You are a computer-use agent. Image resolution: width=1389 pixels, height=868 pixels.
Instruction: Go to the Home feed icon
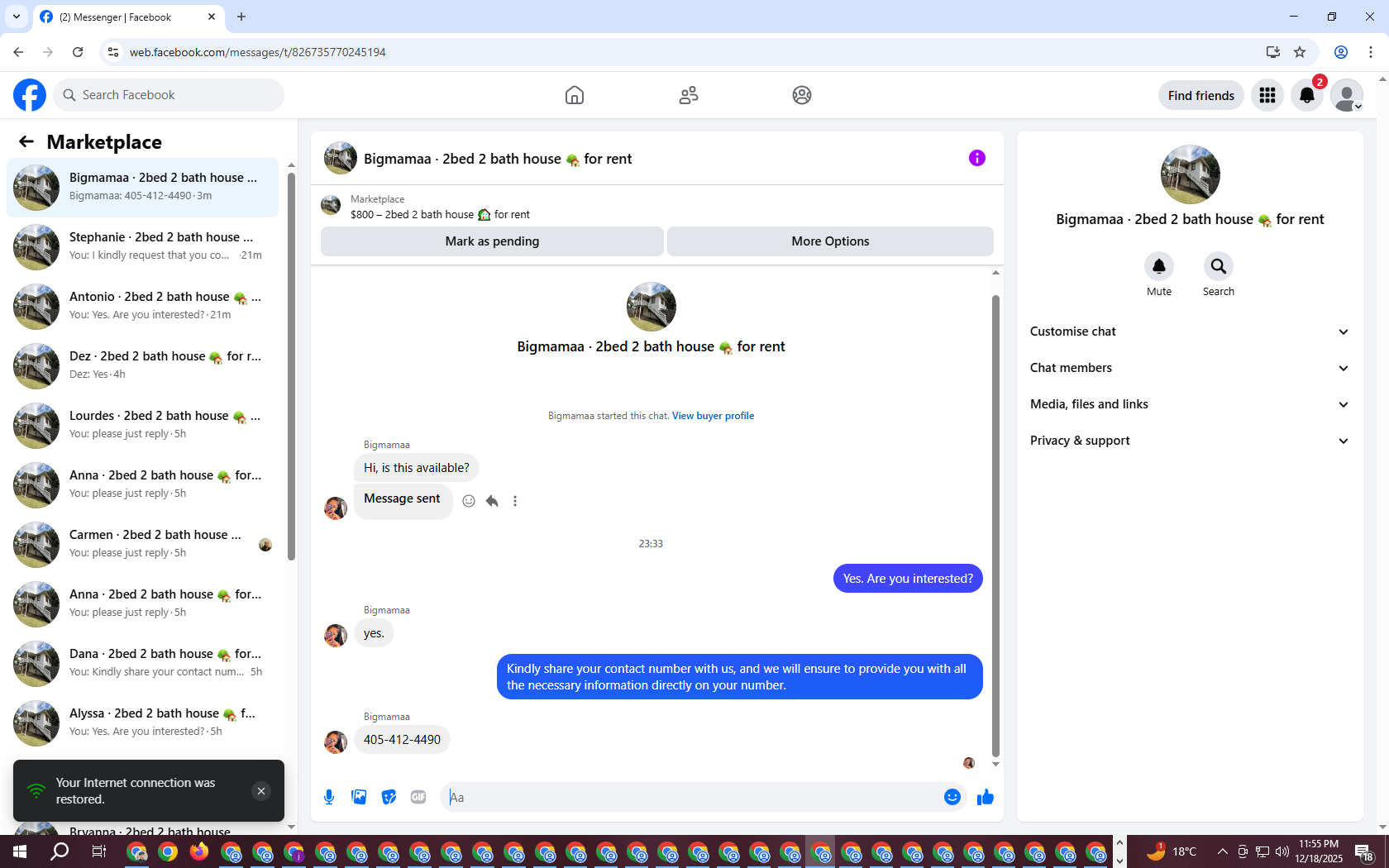click(x=575, y=95)
